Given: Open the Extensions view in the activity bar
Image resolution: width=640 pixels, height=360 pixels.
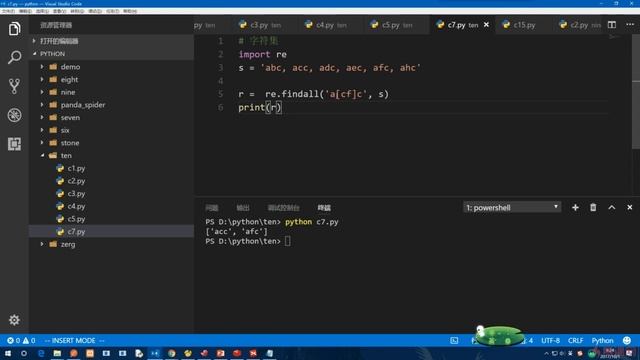Looking at the screenshot, I should 14,144.
